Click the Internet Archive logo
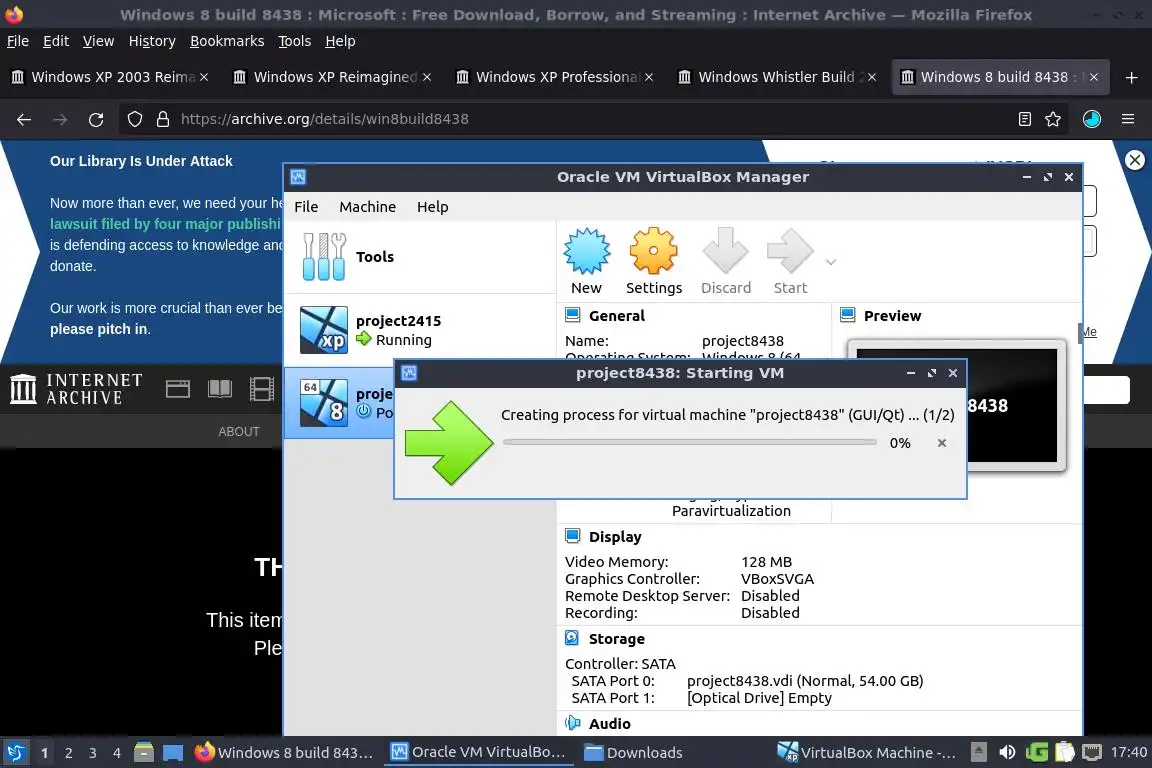 tap(76, 389)
